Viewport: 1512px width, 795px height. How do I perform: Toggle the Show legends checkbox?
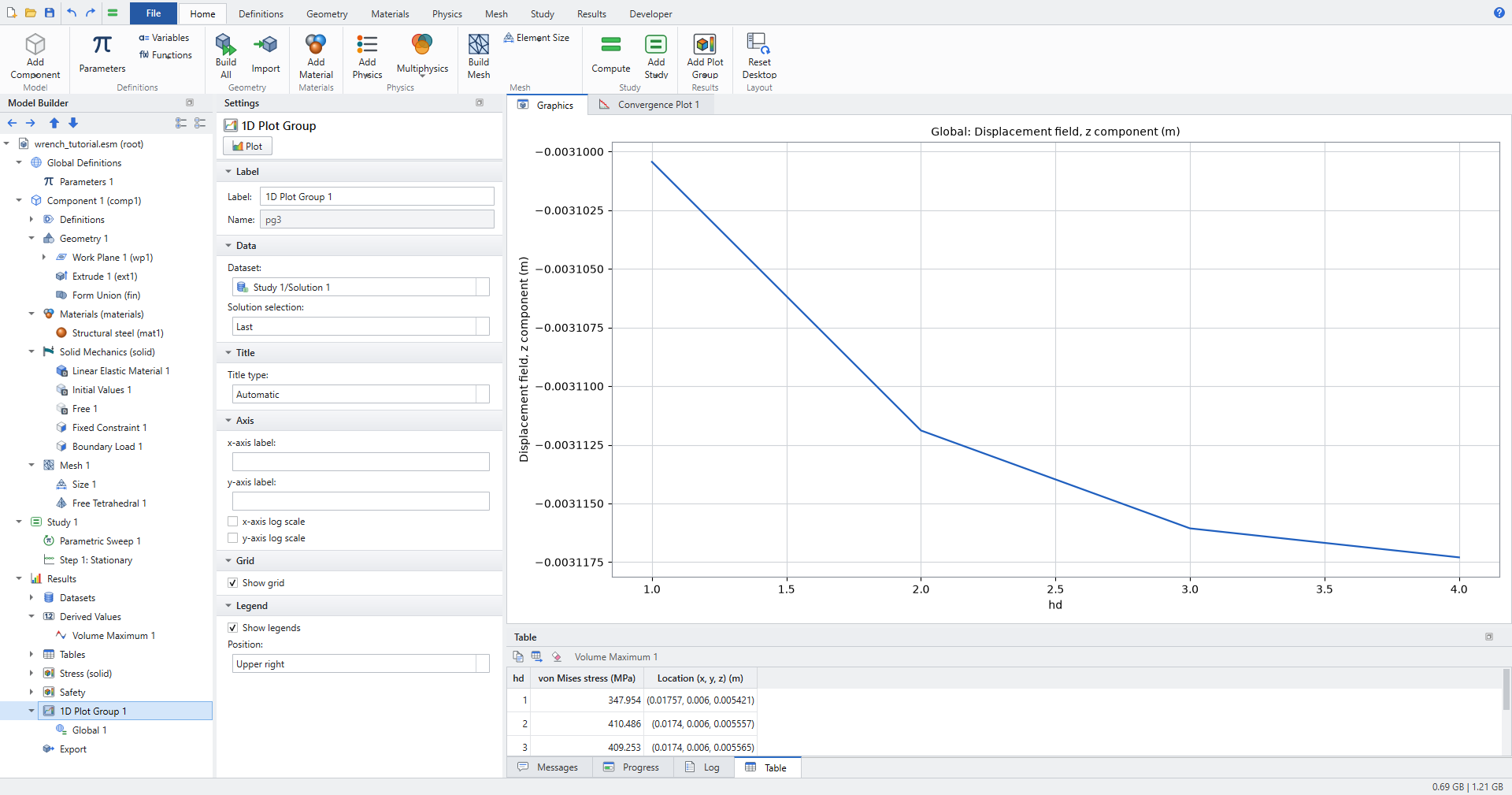pos(233,628)
